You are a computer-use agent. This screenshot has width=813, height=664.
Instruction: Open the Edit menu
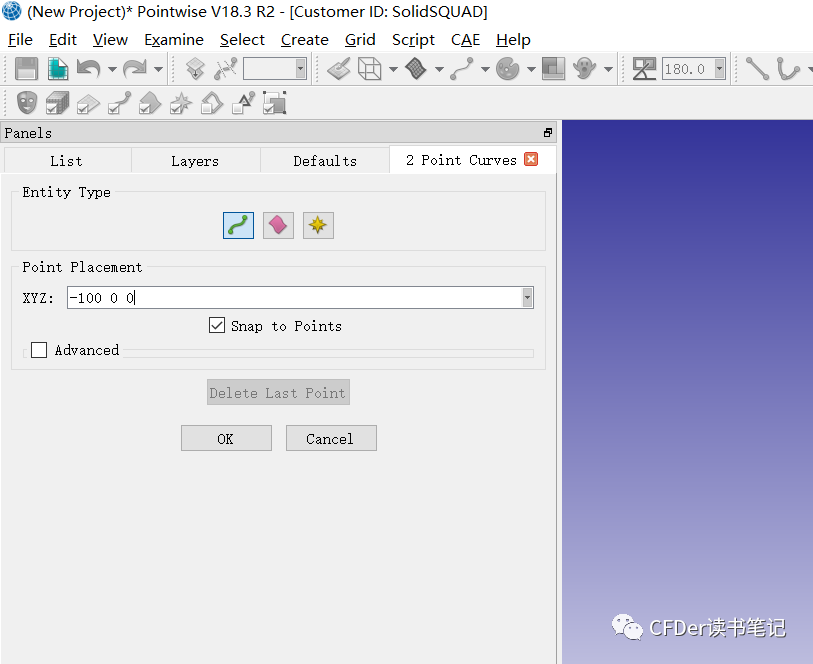pos(63,40)
